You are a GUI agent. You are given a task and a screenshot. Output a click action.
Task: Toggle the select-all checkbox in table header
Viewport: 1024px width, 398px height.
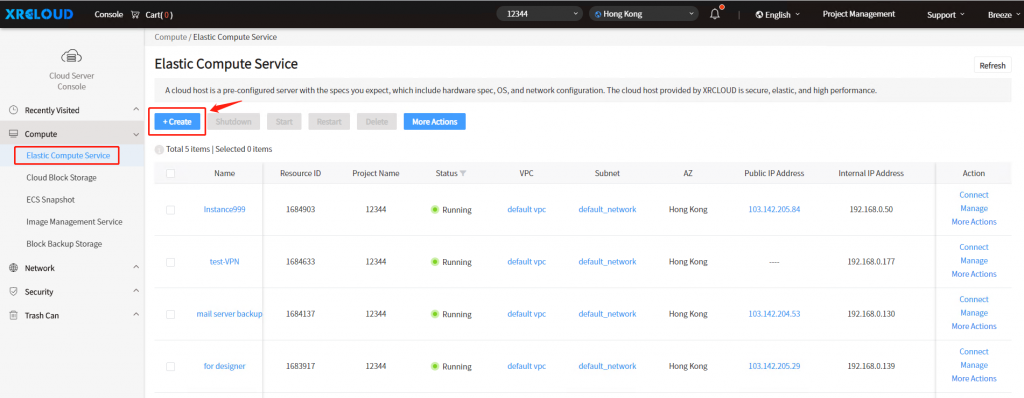coord(170,173)
